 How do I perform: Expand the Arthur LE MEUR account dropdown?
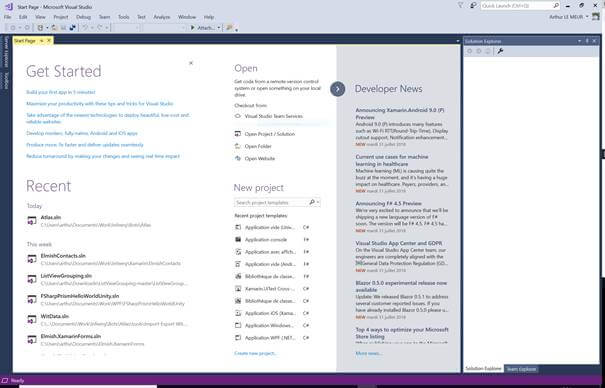click(x=587, y=17)
